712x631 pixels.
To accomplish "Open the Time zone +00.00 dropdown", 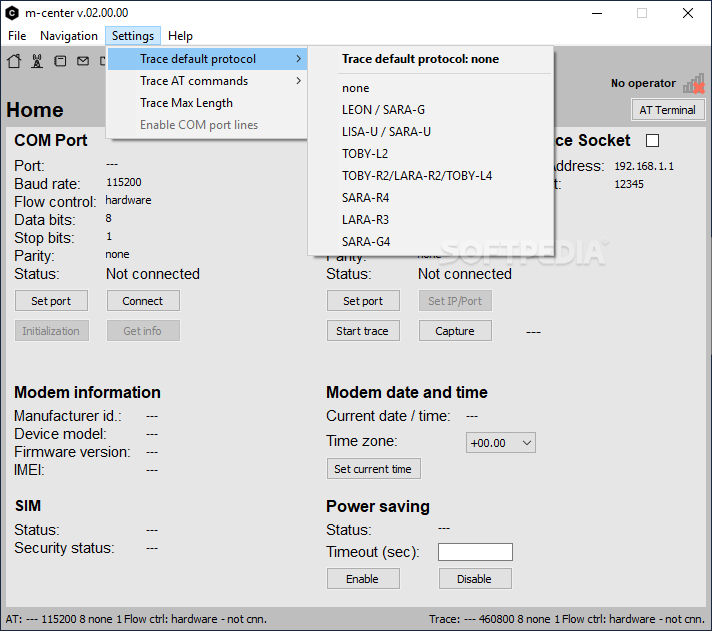I will click(x=500, y=443).
